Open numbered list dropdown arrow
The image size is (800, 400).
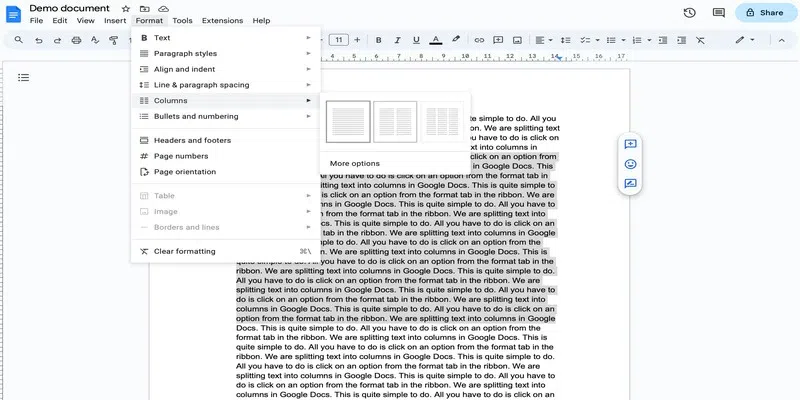649,40
